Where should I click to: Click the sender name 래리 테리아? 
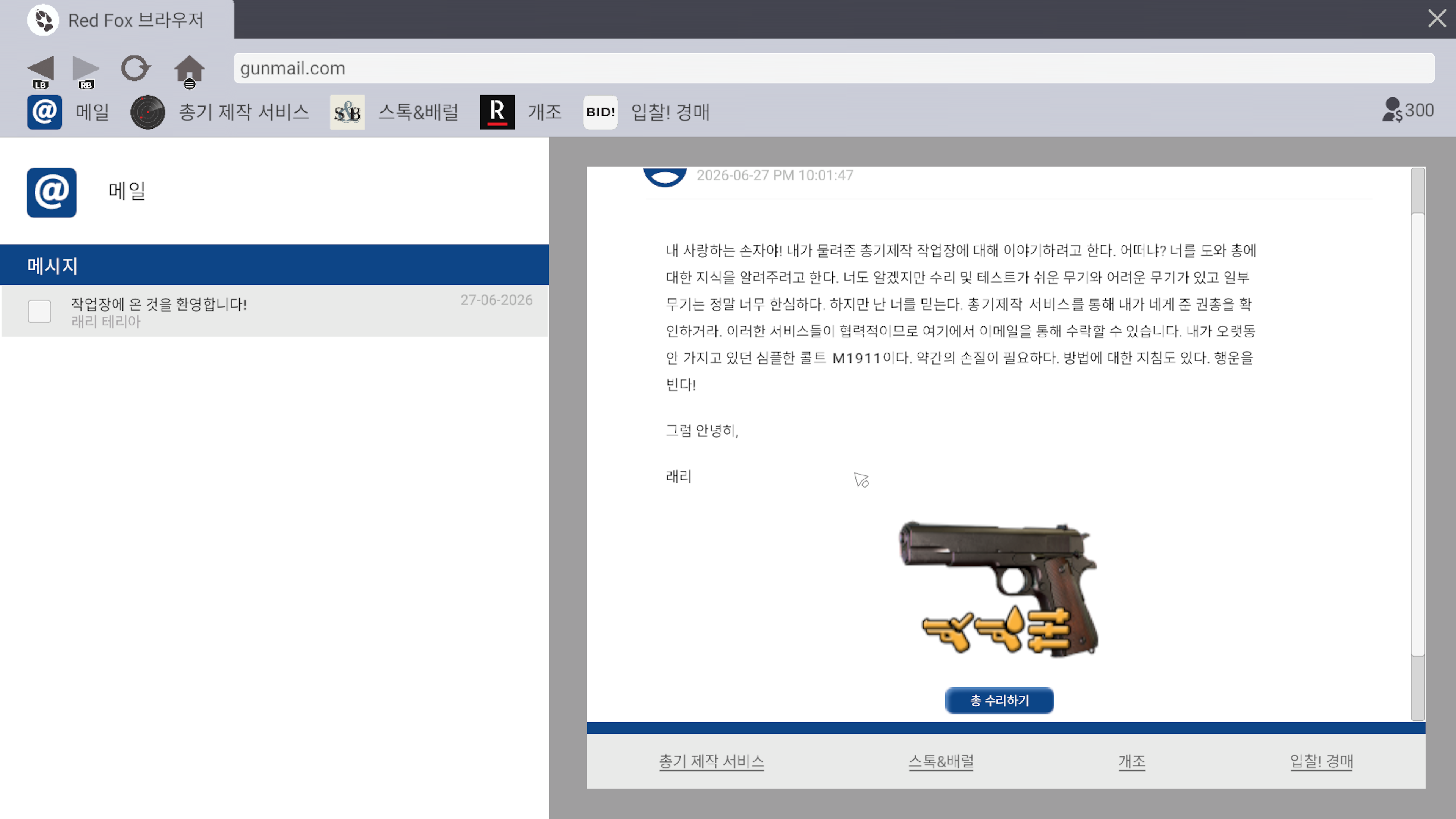pos(106,322)
